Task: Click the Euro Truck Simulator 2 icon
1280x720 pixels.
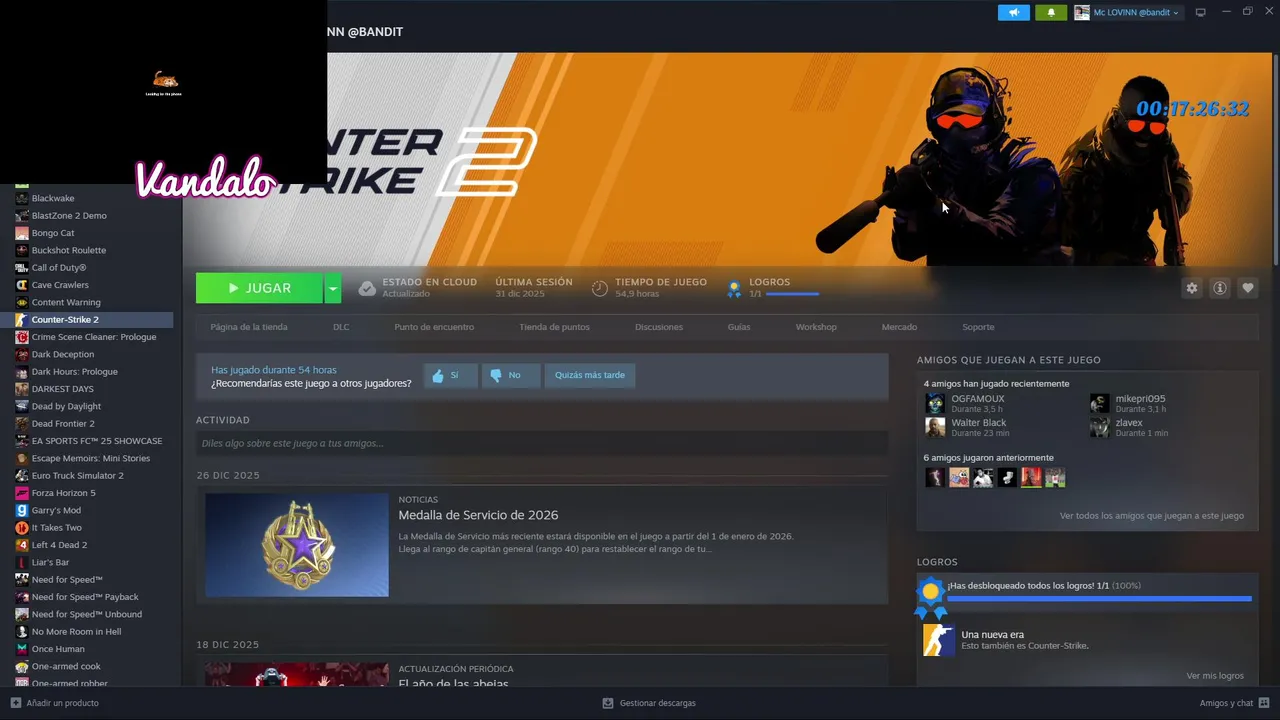Action: [x=22, y=476]
